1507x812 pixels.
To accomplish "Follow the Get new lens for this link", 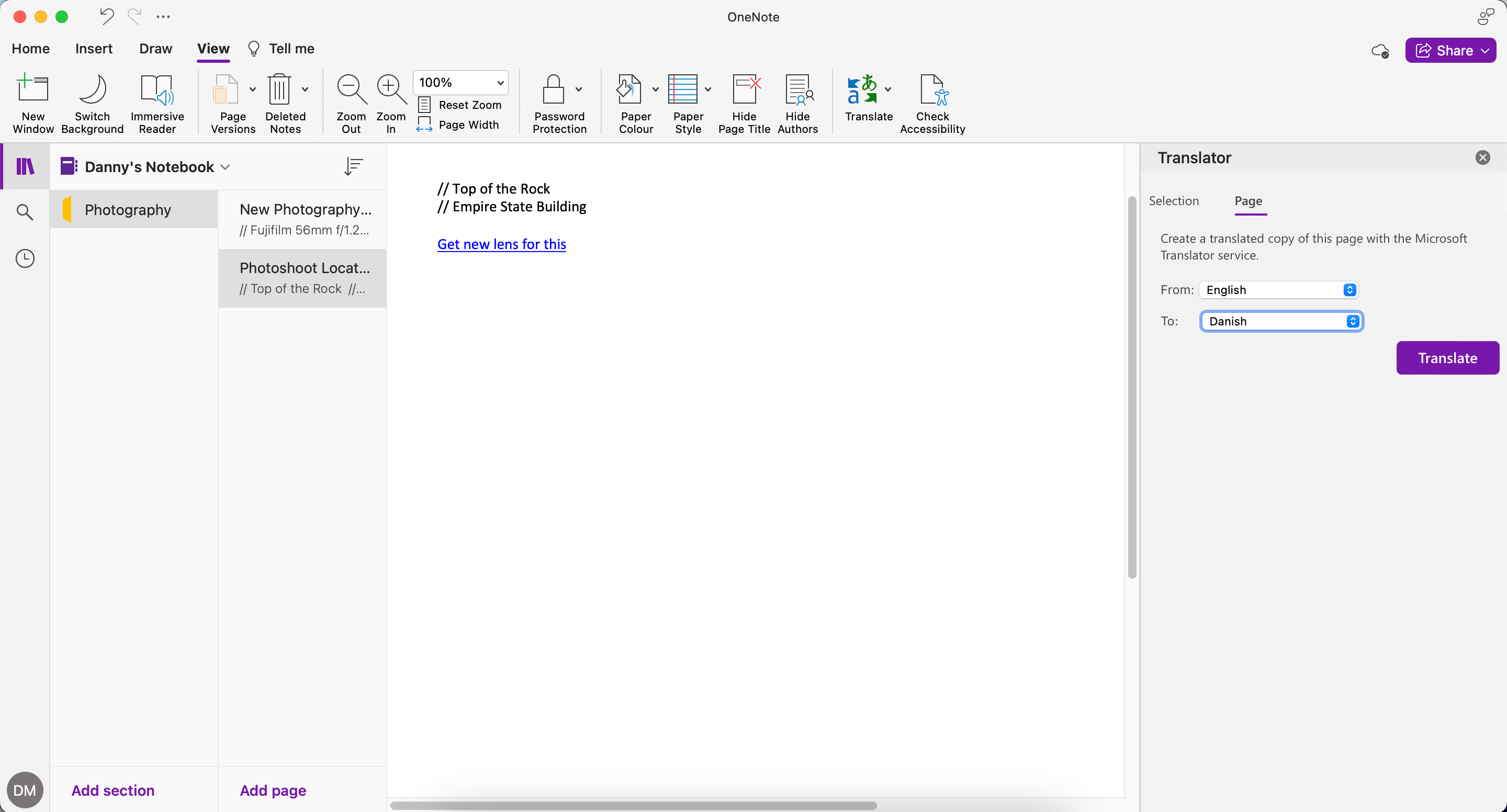I will point(501,244).
